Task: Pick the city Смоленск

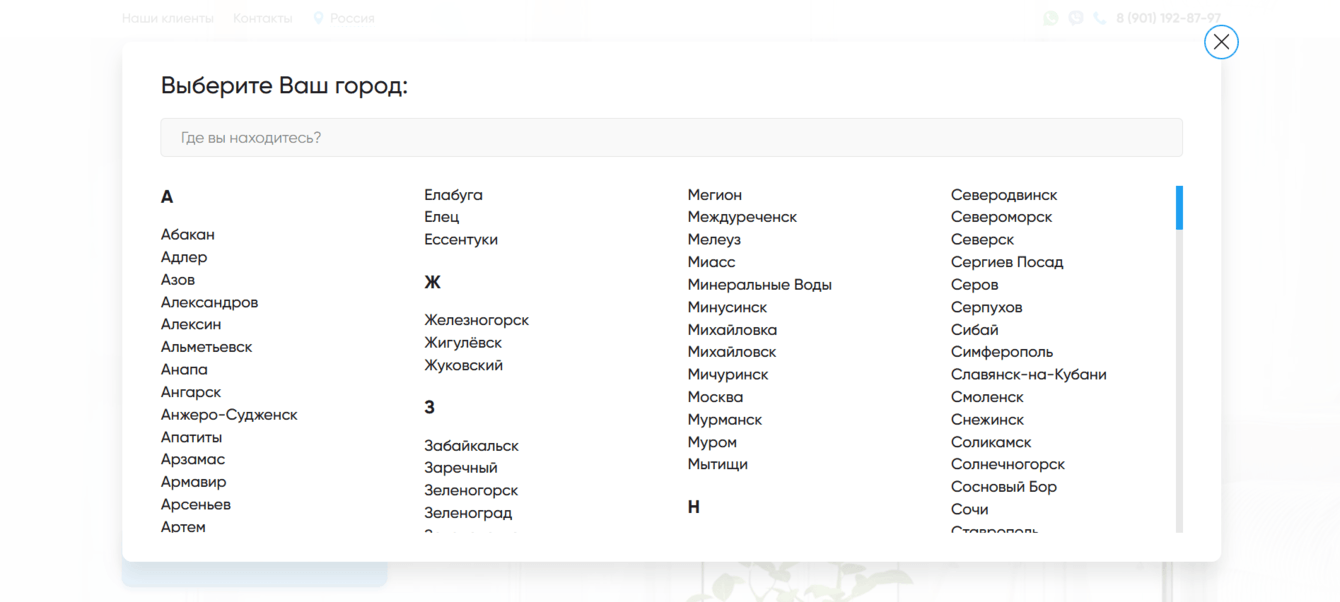Action: [x=988, y=397]
